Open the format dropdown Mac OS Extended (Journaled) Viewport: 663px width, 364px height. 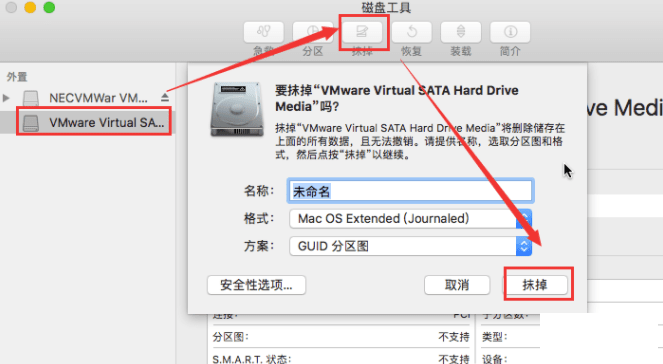point(410,219)
